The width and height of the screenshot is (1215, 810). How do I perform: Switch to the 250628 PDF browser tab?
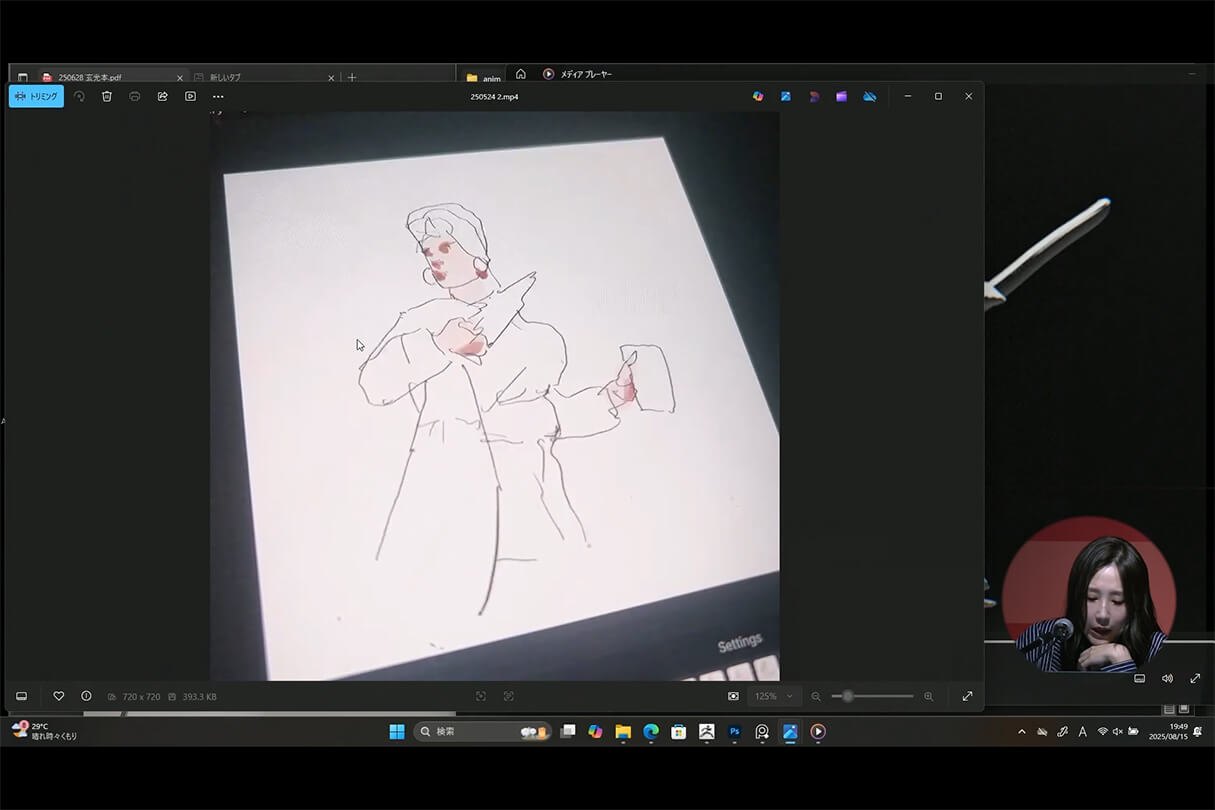[x=110, y=77]
